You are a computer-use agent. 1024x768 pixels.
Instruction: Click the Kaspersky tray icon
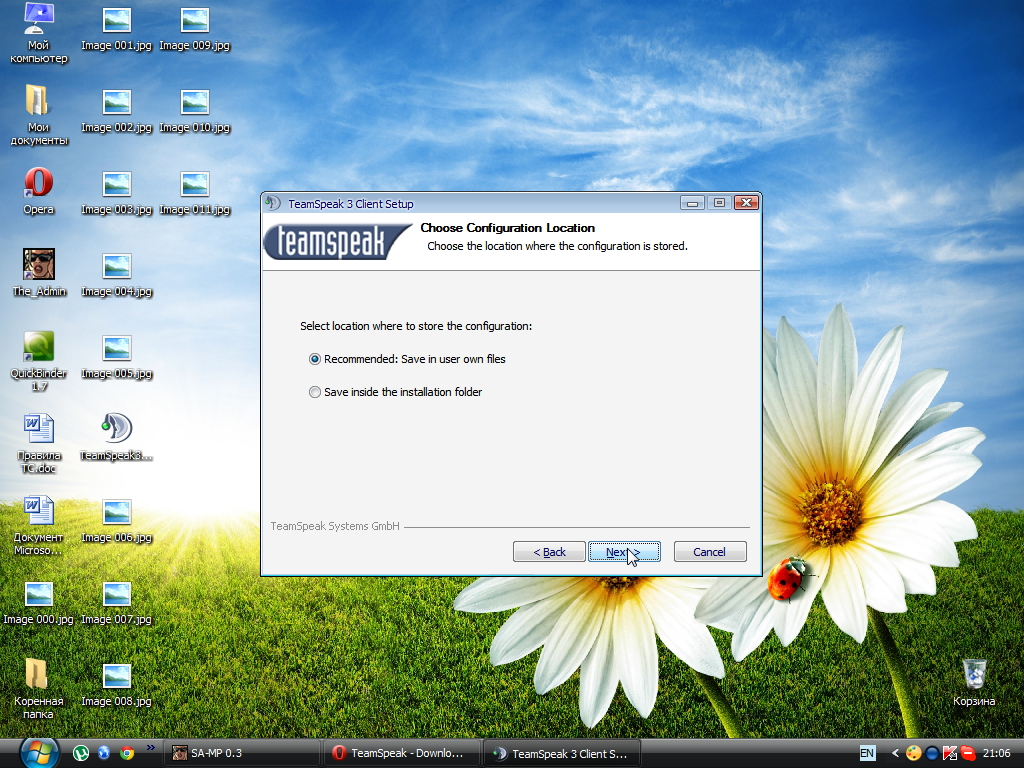pyautogui.click(x=950, y=753)
